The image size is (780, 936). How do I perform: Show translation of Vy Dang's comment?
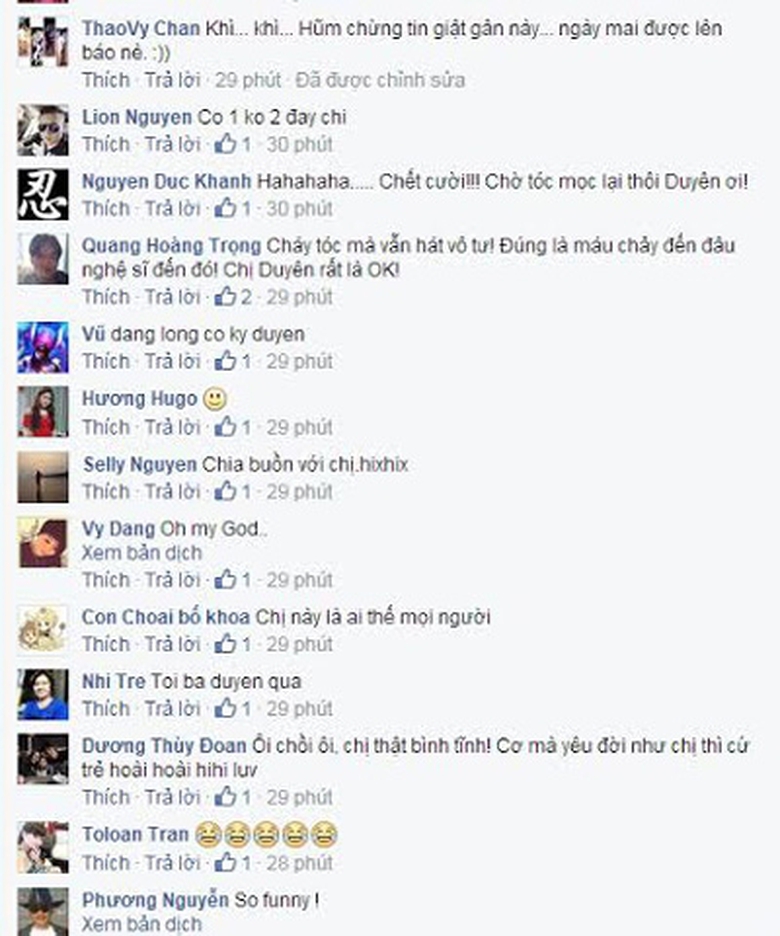[x=141, y=553]
